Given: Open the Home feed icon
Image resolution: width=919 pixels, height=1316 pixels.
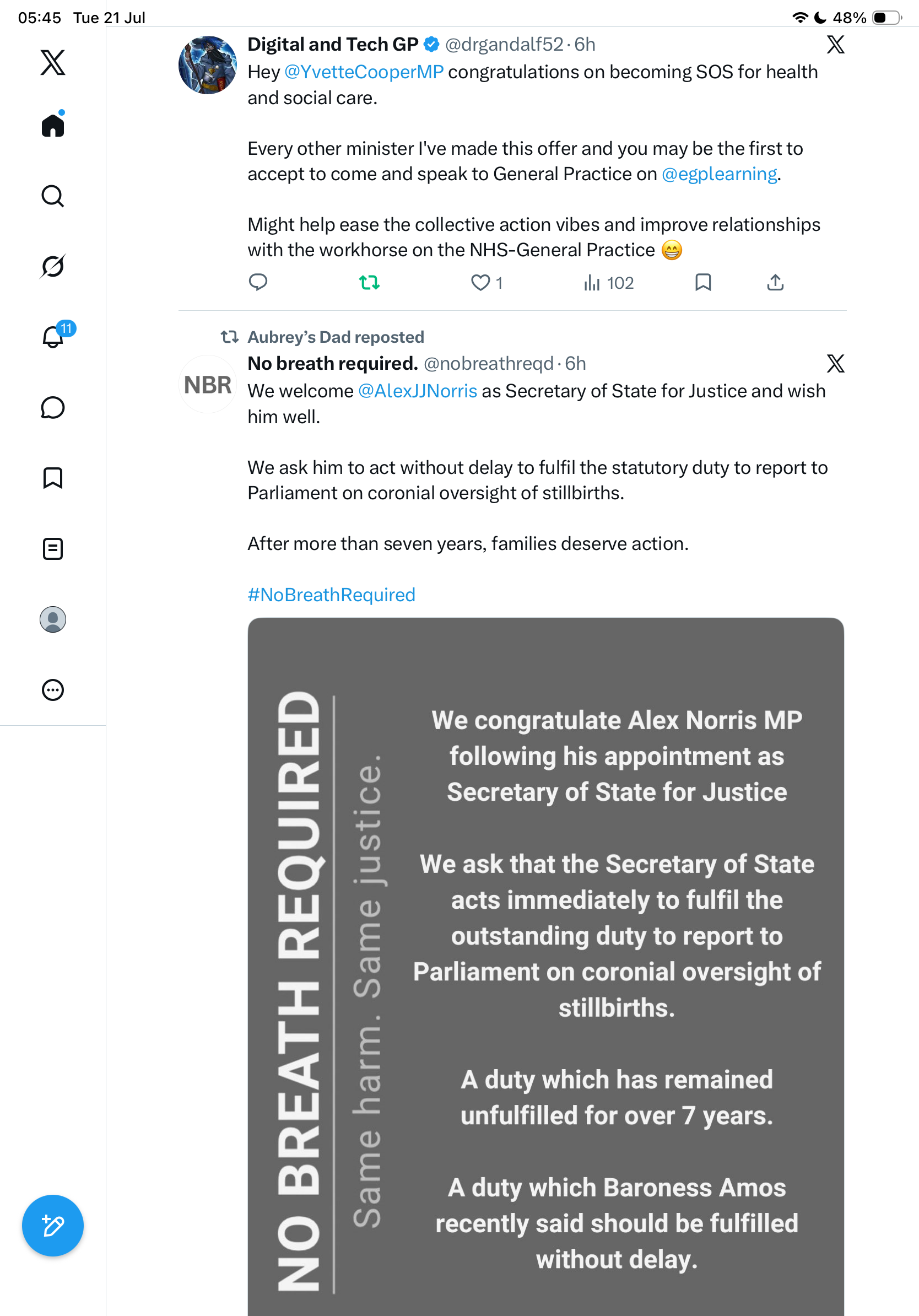Looking at the screenshot, I should tap(53, 125).
